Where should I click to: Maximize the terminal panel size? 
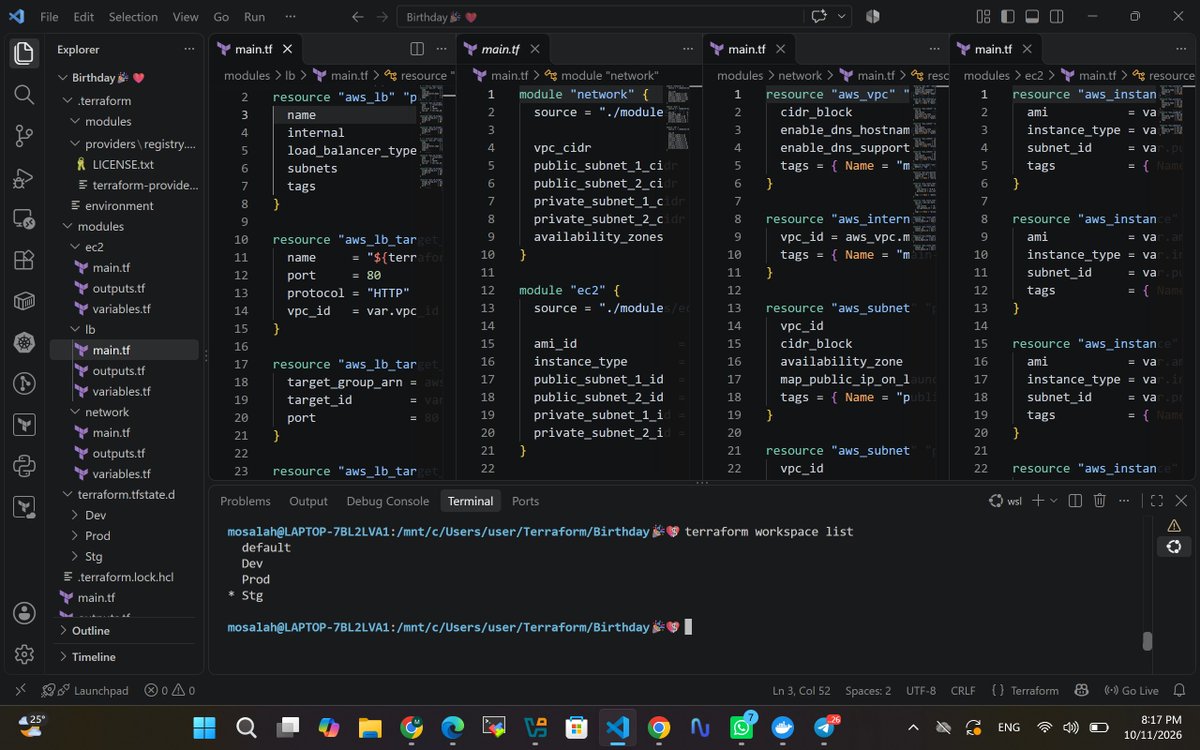click(1157, 501)
